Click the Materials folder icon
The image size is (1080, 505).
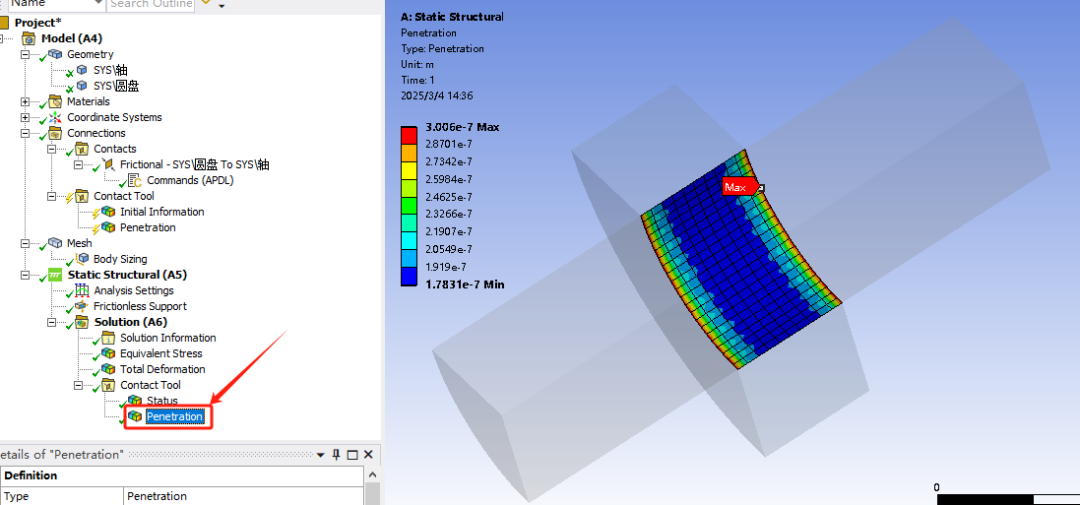(56, 101)
